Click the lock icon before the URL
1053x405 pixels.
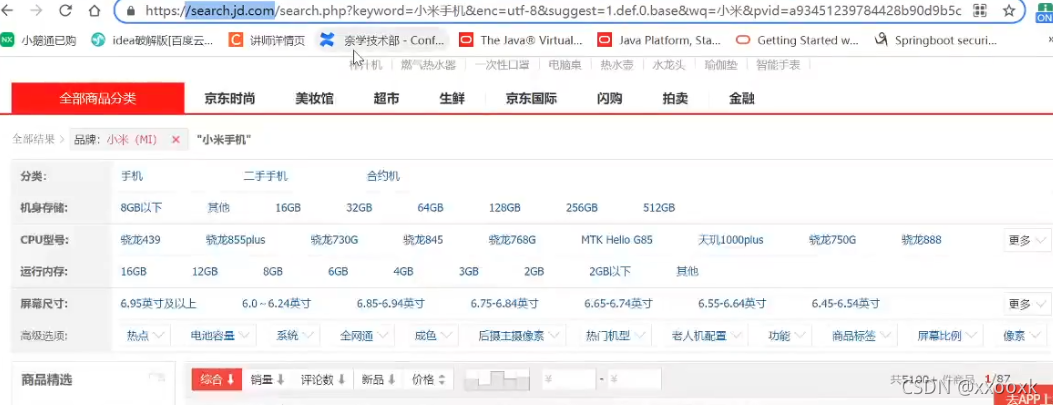click(132, 11)
